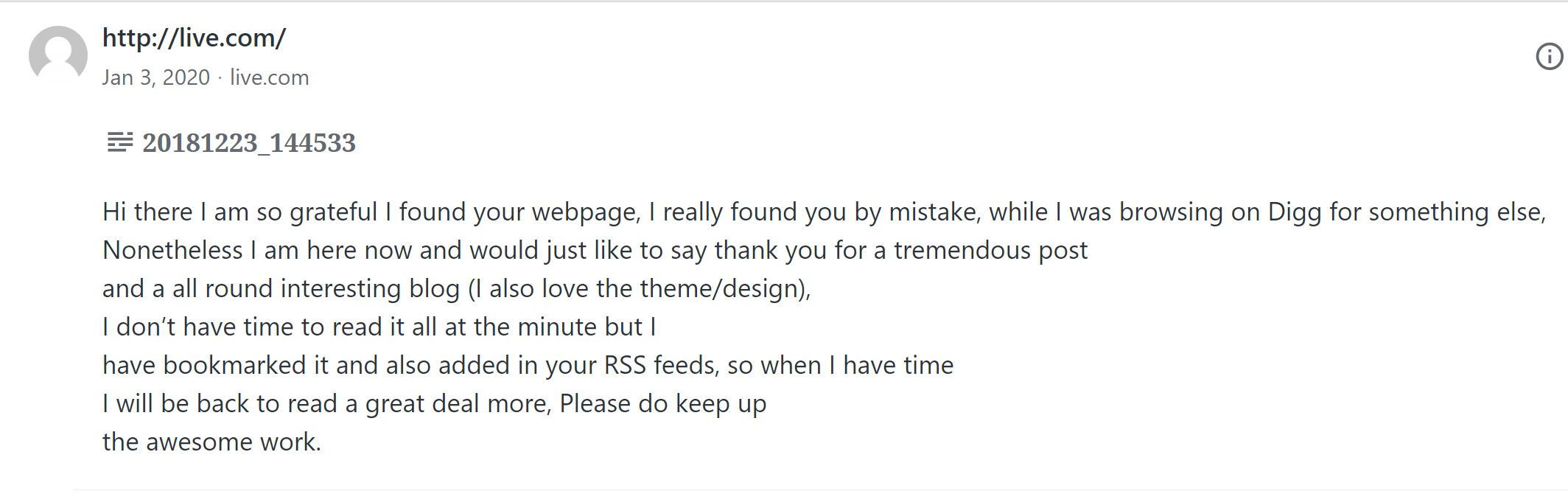This screenshot has height=494, width=1568.
Task: Open the http://live.com/ author link
Action: pos(194,38)
